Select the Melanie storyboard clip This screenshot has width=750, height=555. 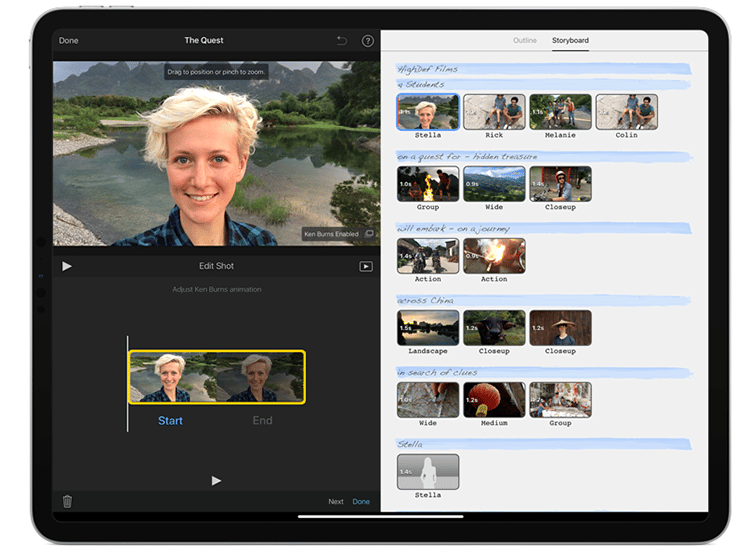coord(560,112)
